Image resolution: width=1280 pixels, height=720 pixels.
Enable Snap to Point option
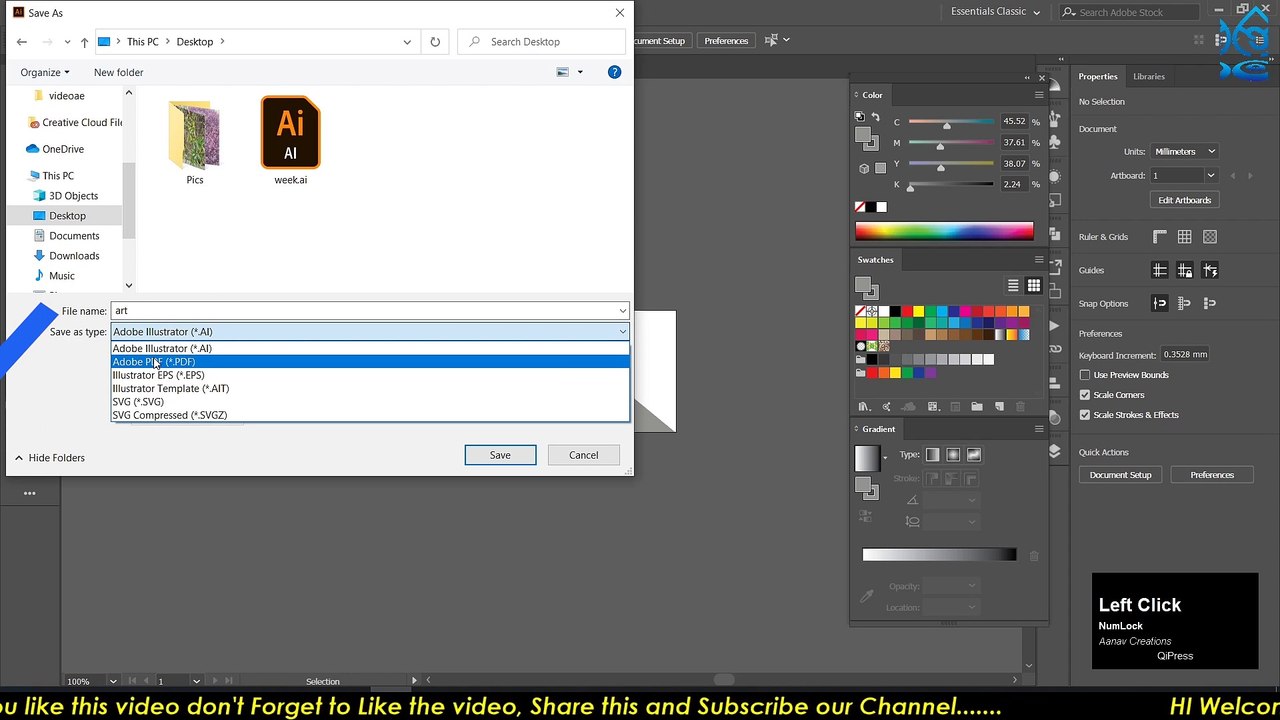tap(1160, 303)
